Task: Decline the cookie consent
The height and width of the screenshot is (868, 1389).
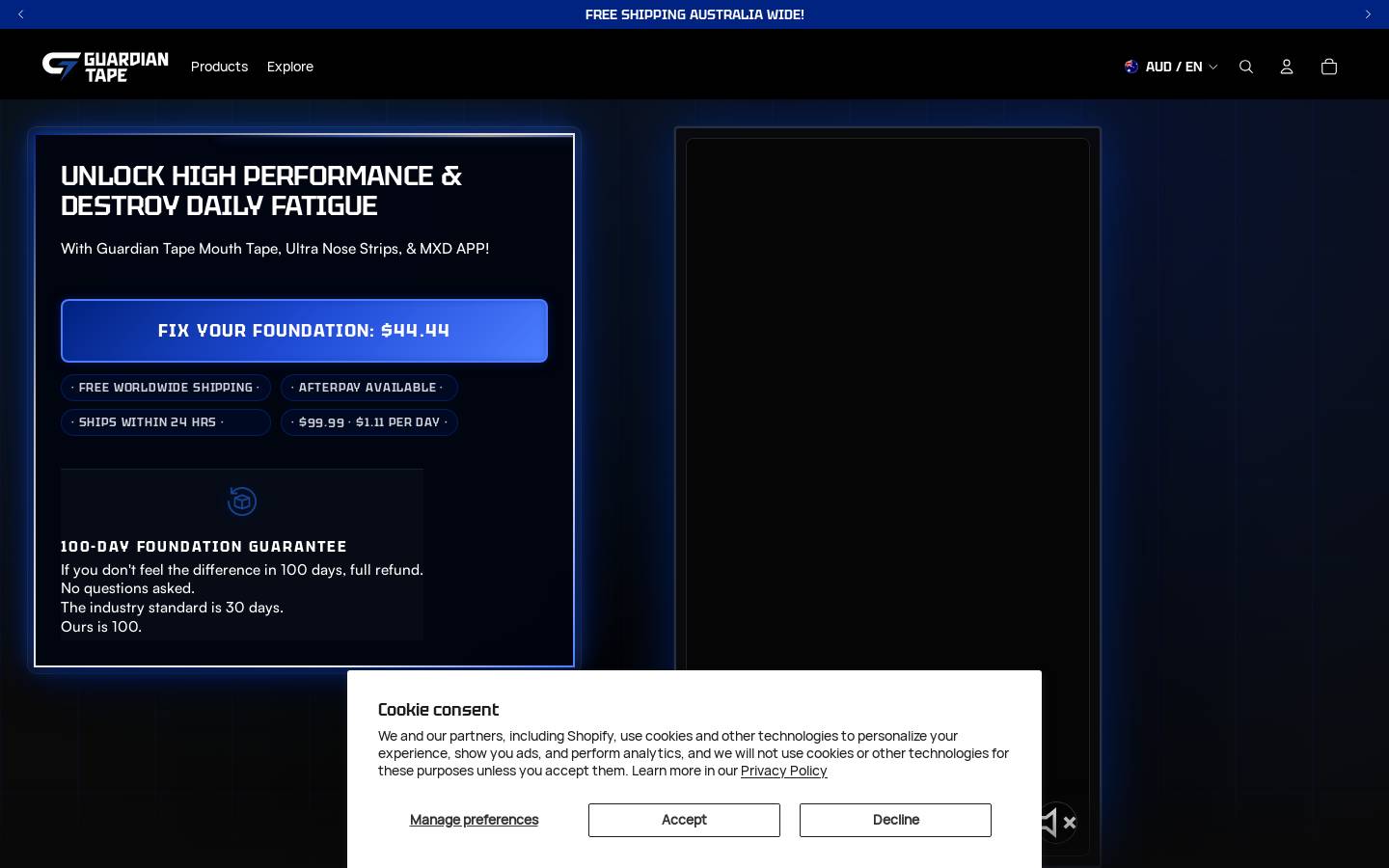Action: coord(895,820)
